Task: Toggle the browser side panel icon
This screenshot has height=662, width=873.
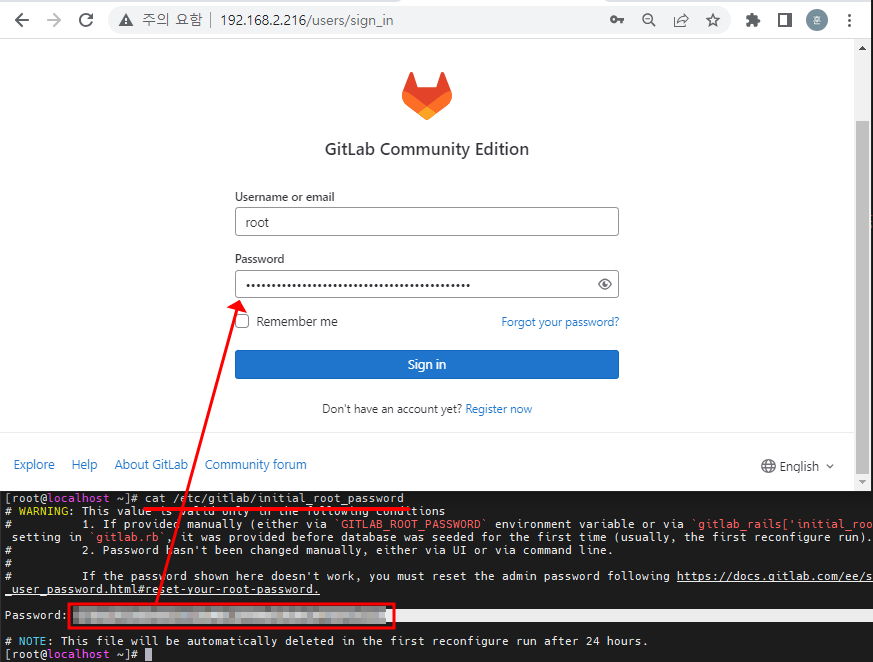Action: [x=785, y=21]
